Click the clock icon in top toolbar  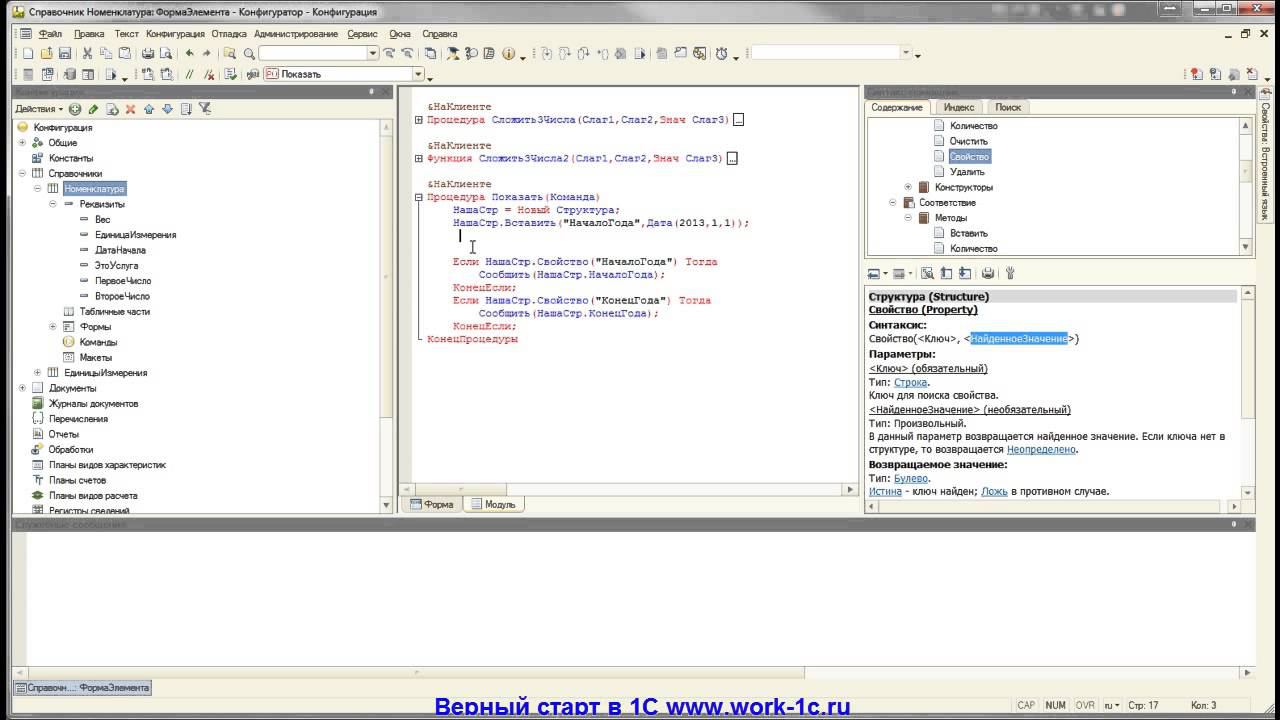coord(722,53)
